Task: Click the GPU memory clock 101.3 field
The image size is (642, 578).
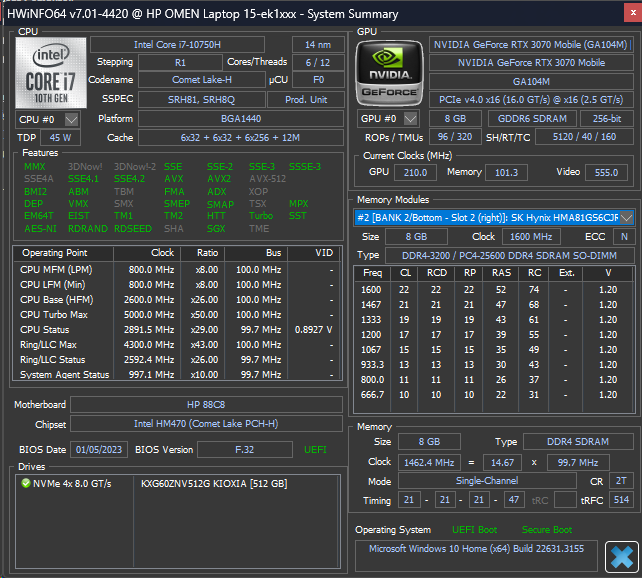Action: (506, 172)
